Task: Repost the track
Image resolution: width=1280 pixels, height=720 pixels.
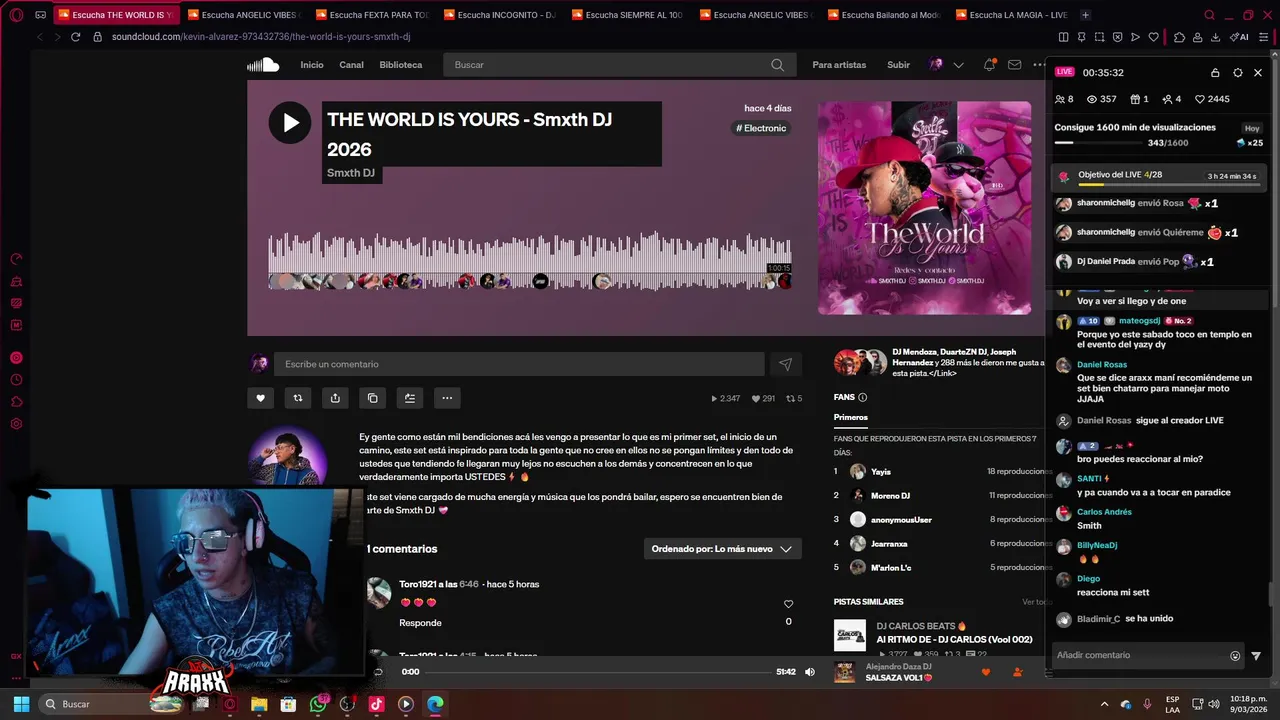Action: [297, 398]
